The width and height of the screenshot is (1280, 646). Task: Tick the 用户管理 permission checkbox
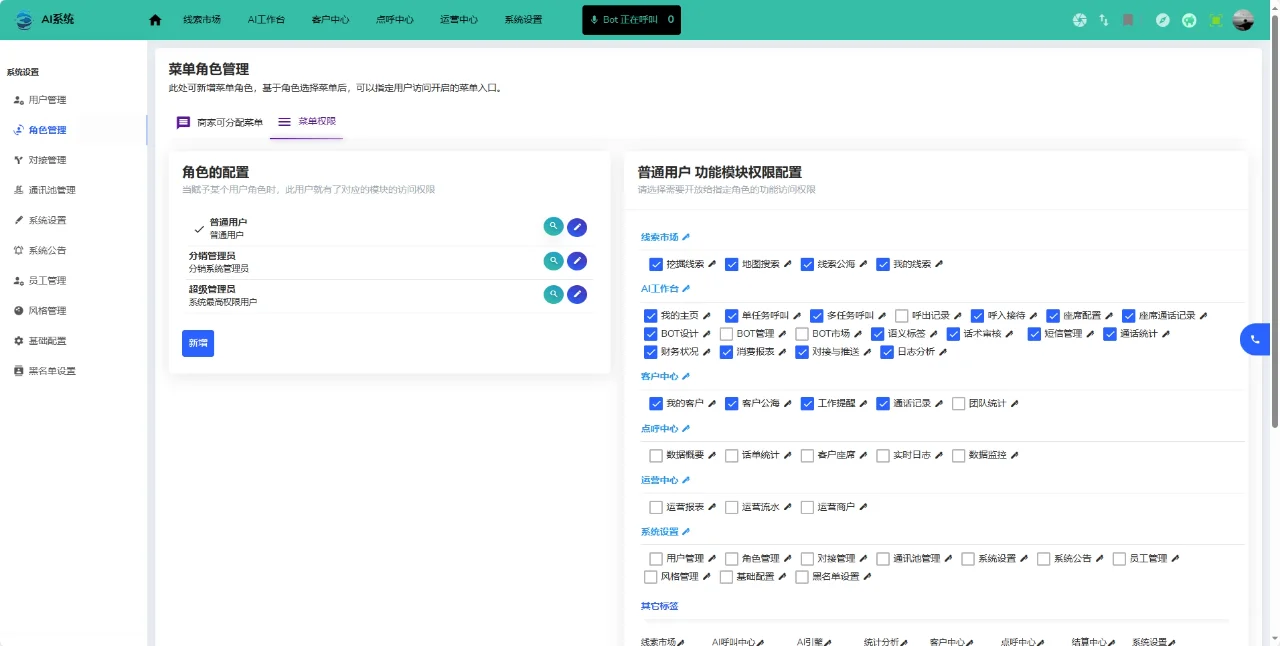click(656, 559)
